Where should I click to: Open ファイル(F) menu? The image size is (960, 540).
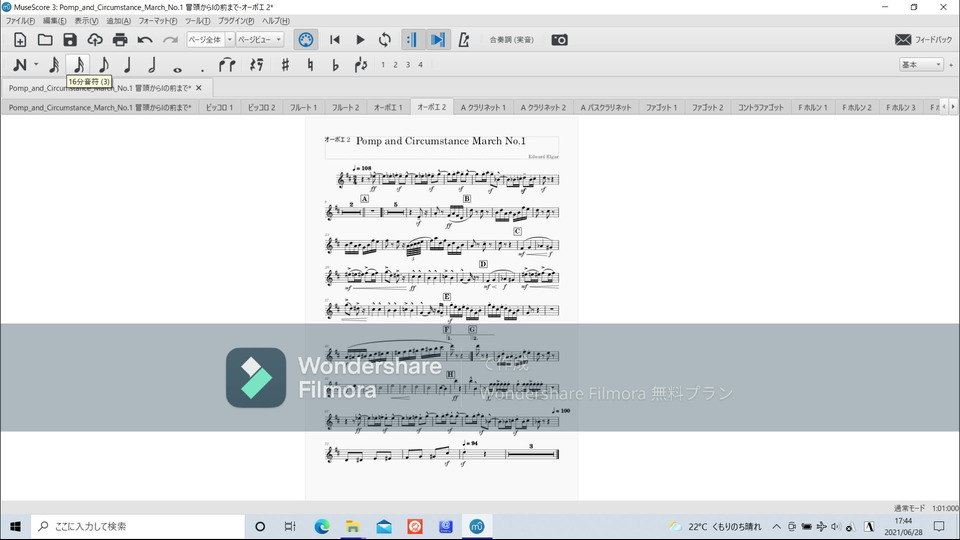tap(20, 21)
